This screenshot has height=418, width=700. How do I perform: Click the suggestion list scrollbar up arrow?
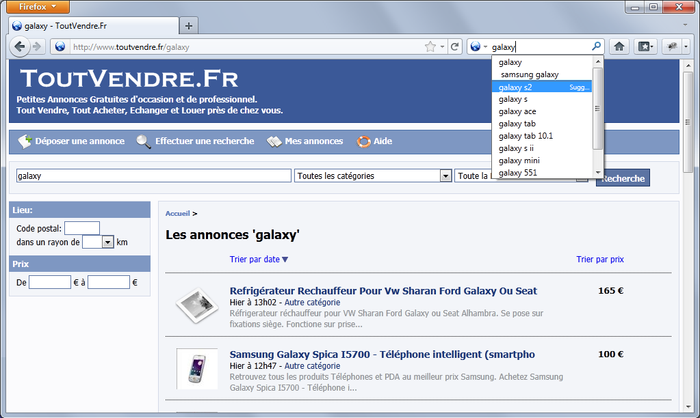coord(598,61)
